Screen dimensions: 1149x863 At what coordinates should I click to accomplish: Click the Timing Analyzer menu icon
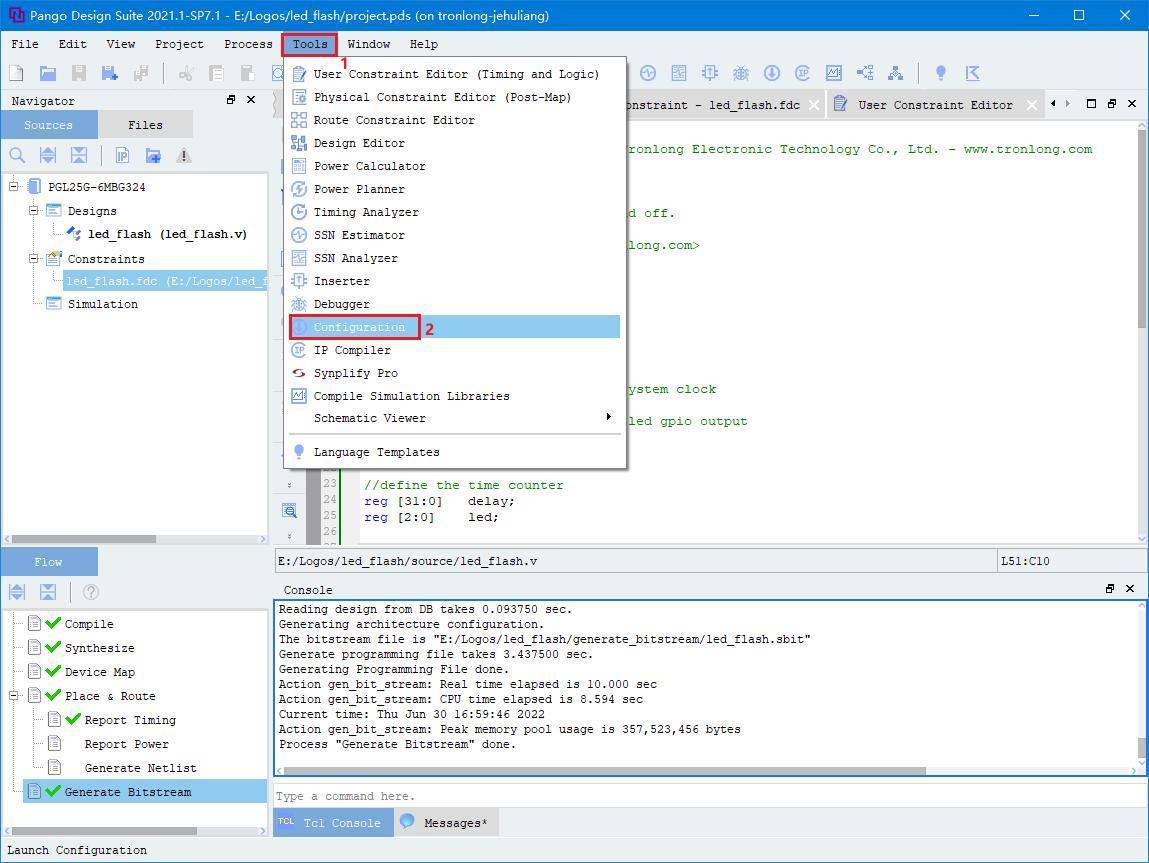pos(298,212)
